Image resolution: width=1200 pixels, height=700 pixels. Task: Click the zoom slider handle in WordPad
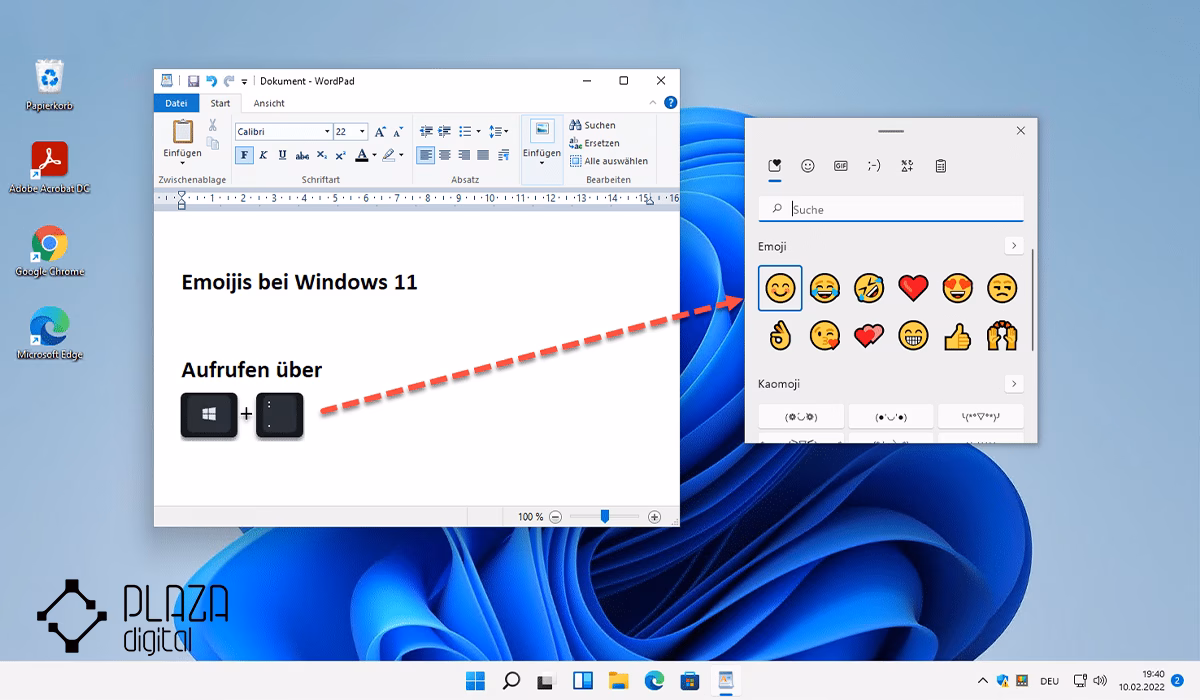[x=605, y=516]
